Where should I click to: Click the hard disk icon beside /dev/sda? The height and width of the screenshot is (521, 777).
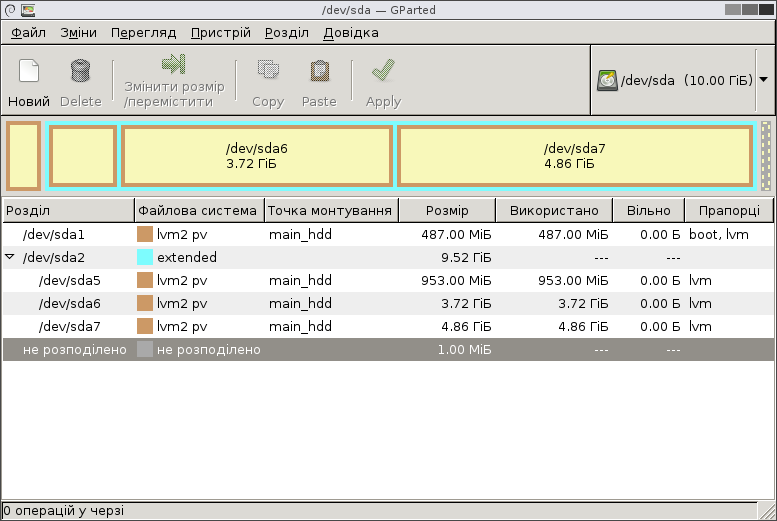(x=607, y=80)
